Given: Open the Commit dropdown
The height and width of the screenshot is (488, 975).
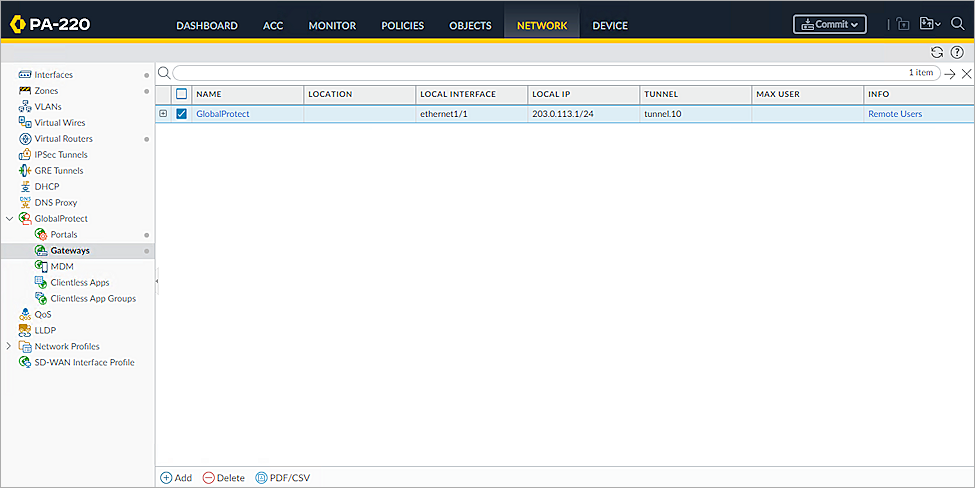Looking at the screenshot, I should pos(829,24).
